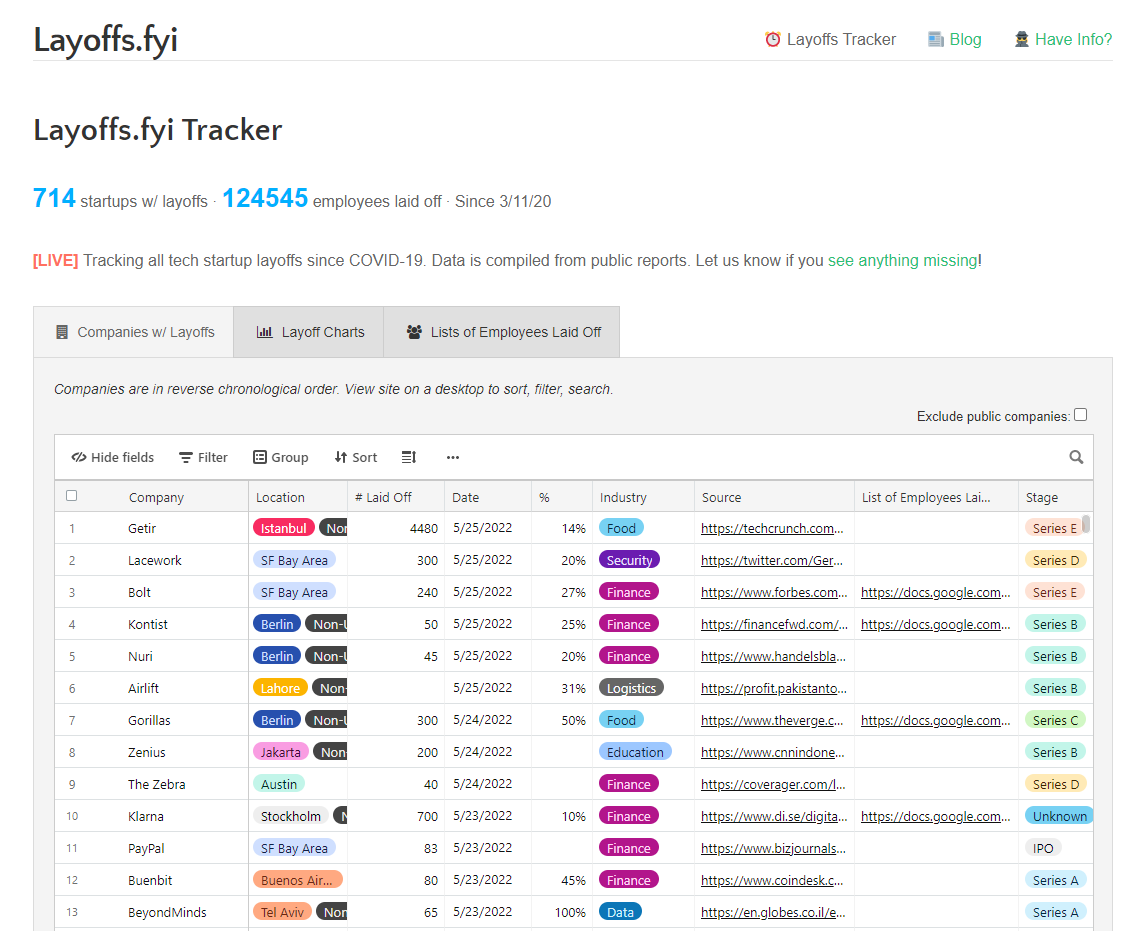Screen dimensions: 1144x931
Task: Click the Jakarta location tag for Zenius
Action: (x=281, y=752)
